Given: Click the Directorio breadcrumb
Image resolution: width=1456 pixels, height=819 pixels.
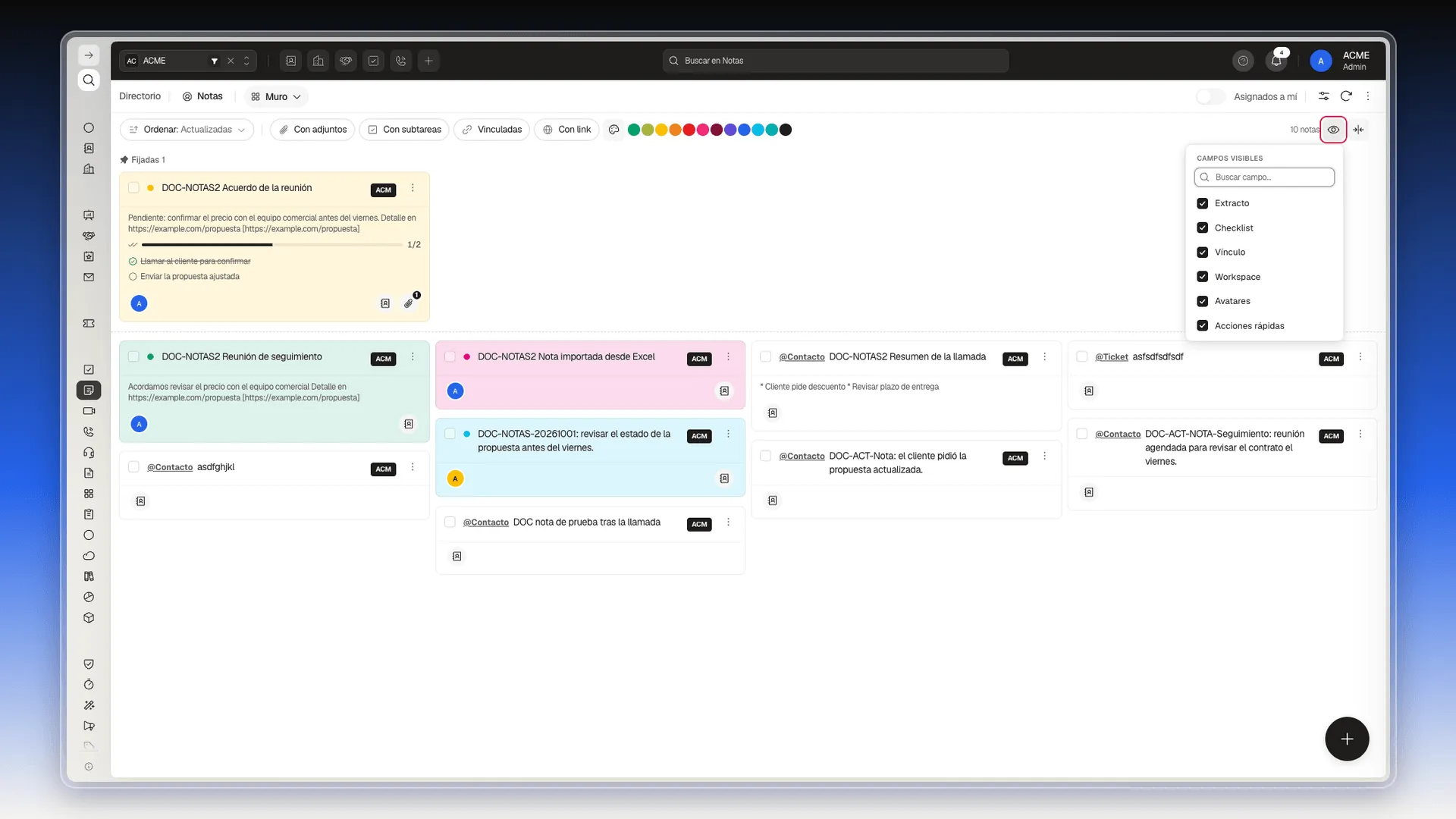Looking at the screenshot, I should pos(140,96).
